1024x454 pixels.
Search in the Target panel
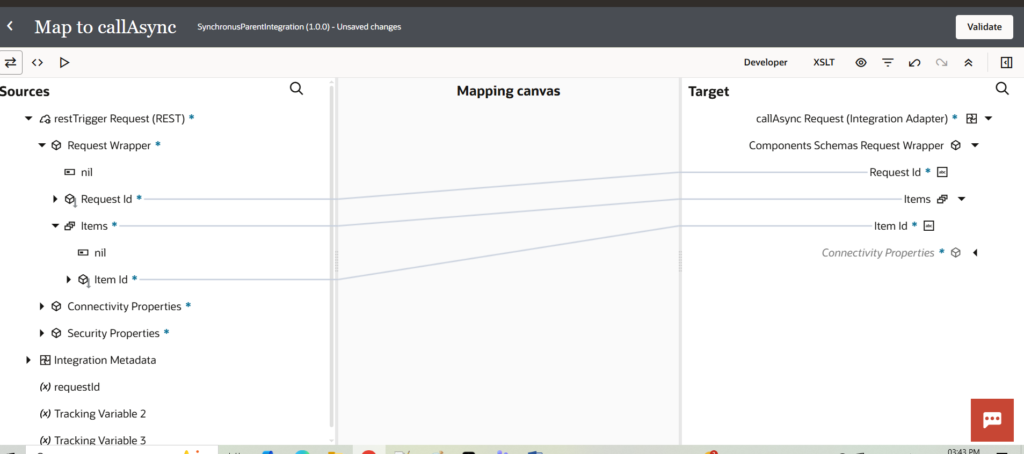click(x=1002, y=89)
